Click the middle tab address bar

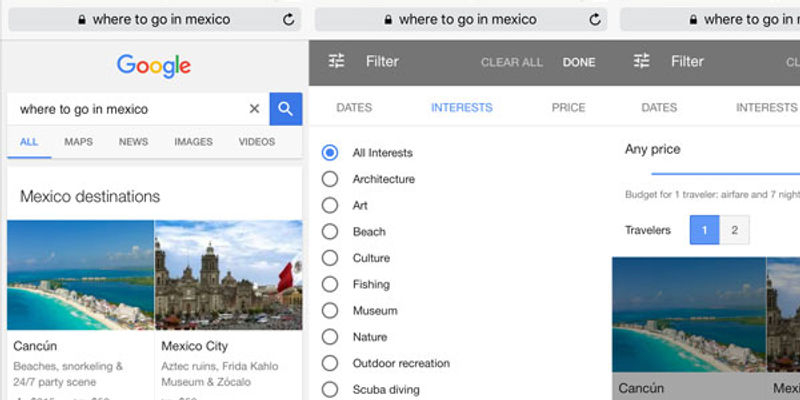point(461,20)
